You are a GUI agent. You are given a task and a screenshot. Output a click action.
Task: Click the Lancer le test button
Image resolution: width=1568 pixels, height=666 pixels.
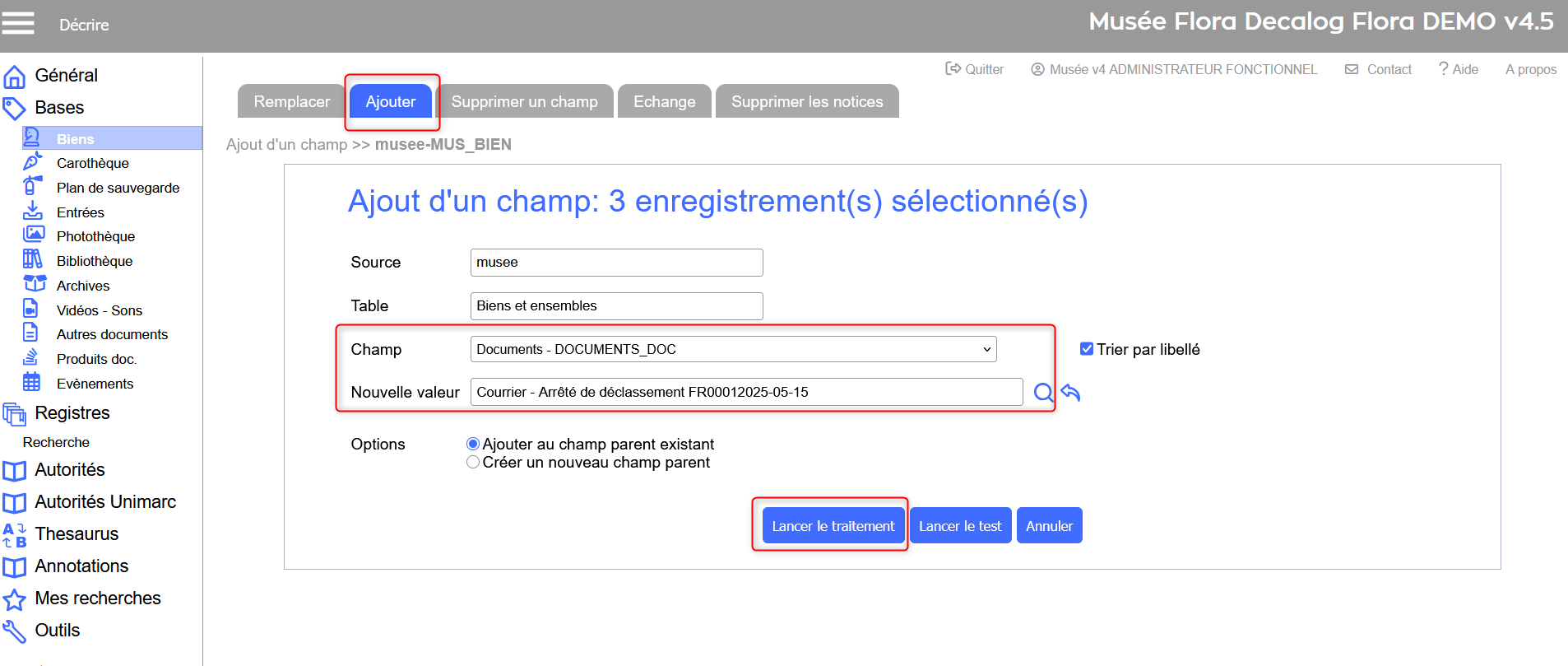[960, 526]
